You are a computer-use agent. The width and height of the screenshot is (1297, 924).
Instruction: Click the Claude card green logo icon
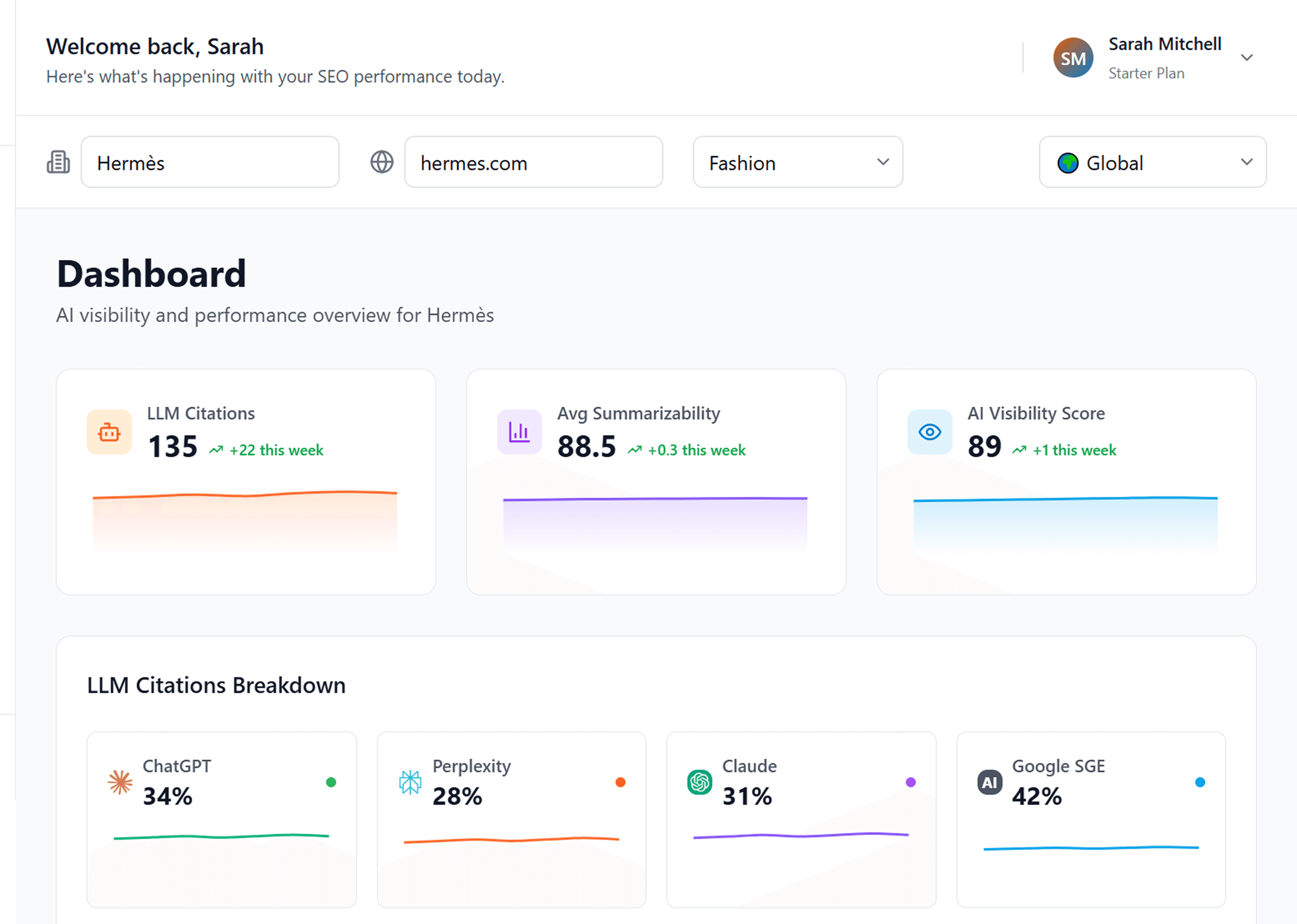tap(700, 782)
